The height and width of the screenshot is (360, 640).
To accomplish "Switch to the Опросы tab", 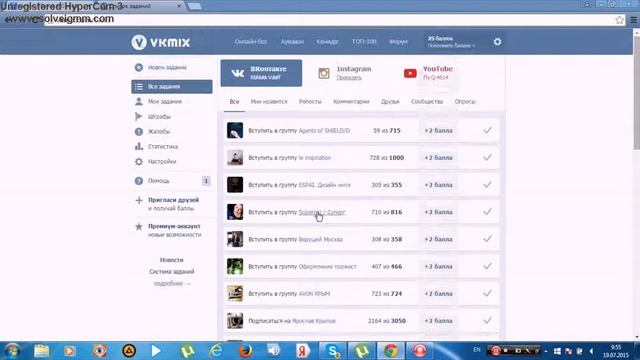I will [465, 102].
